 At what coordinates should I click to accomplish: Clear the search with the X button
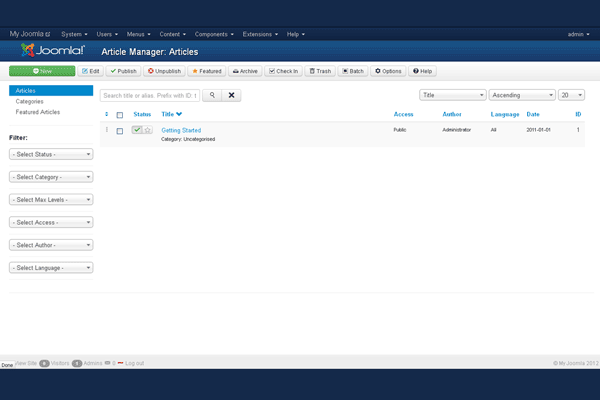coord(232,95)
